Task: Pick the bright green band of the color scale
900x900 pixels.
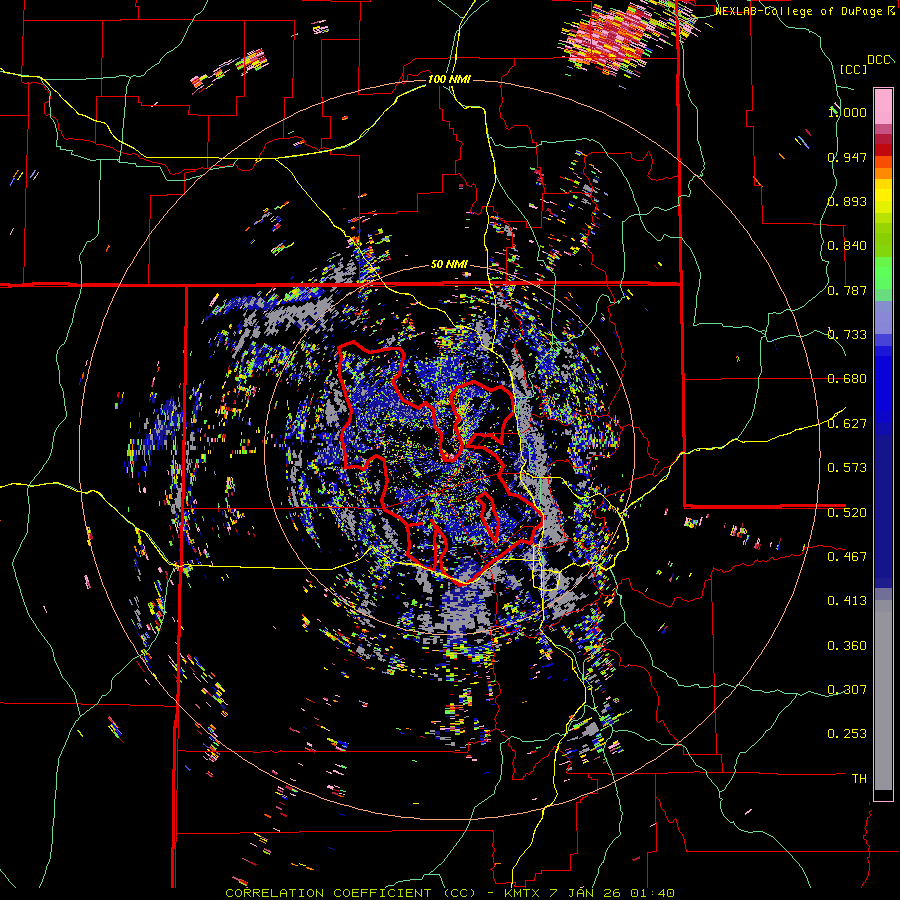Action: (883, 273)
